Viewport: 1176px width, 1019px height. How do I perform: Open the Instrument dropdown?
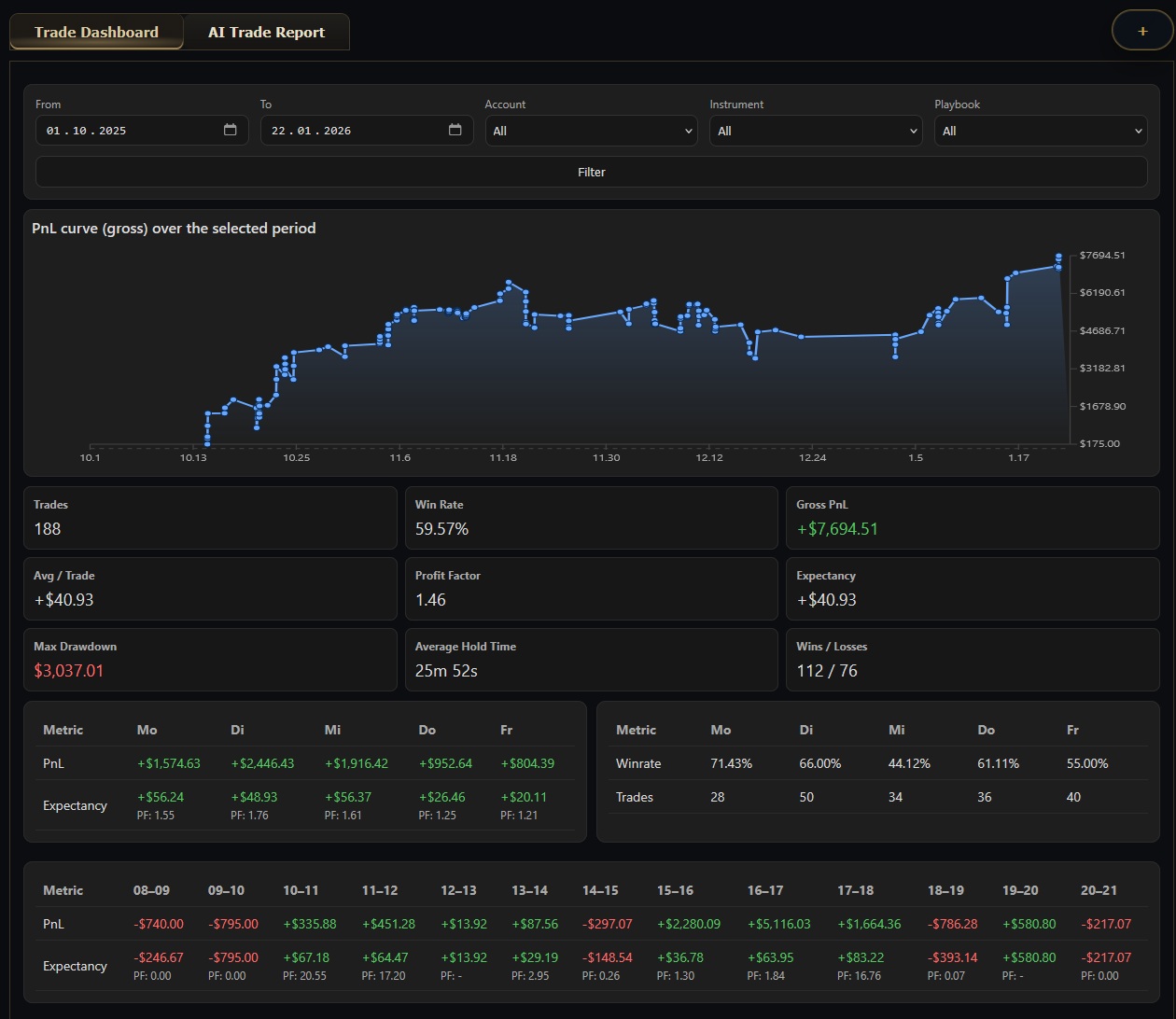tap(815, 131)
